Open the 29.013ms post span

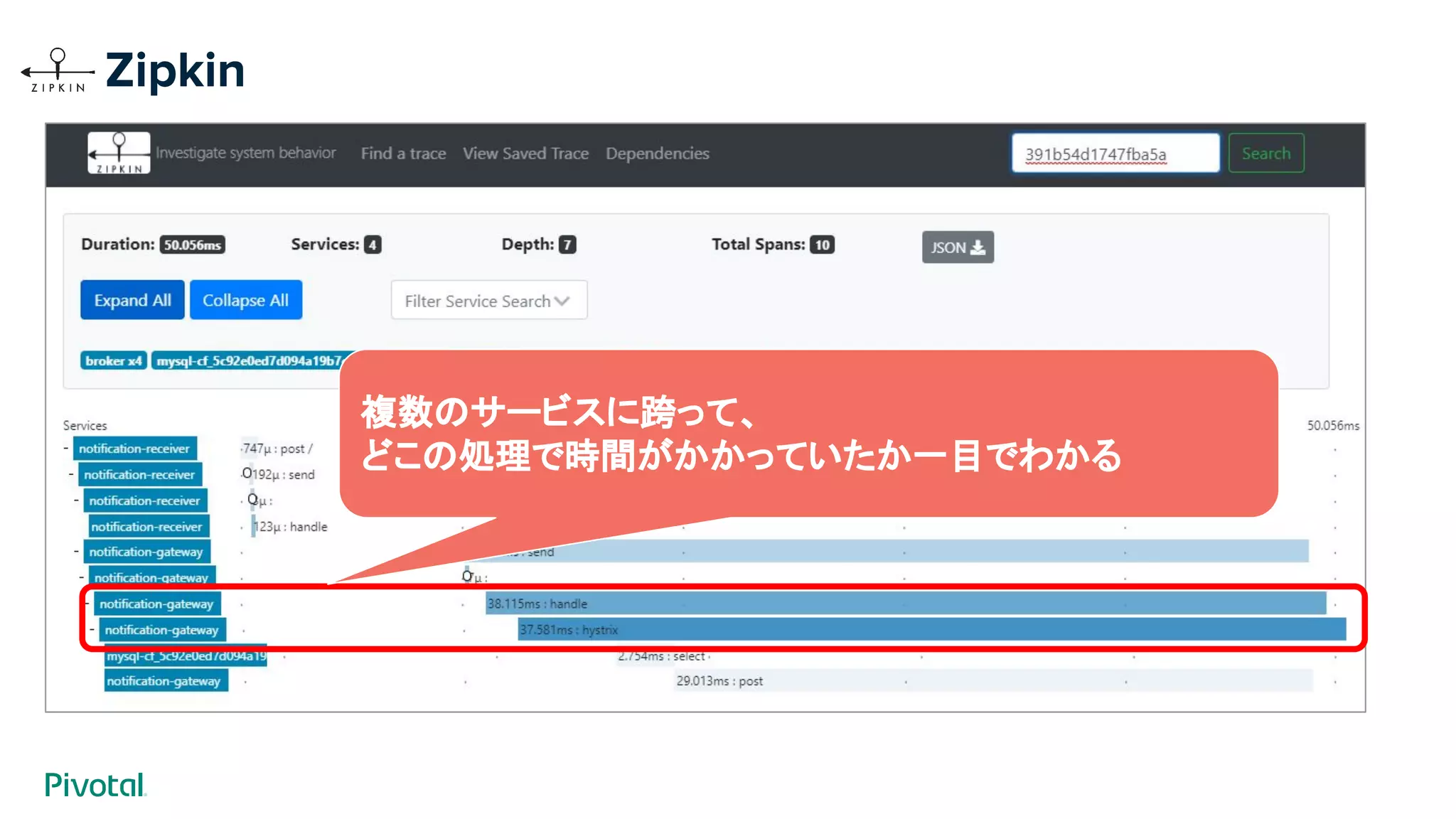[x=992, y=681]
